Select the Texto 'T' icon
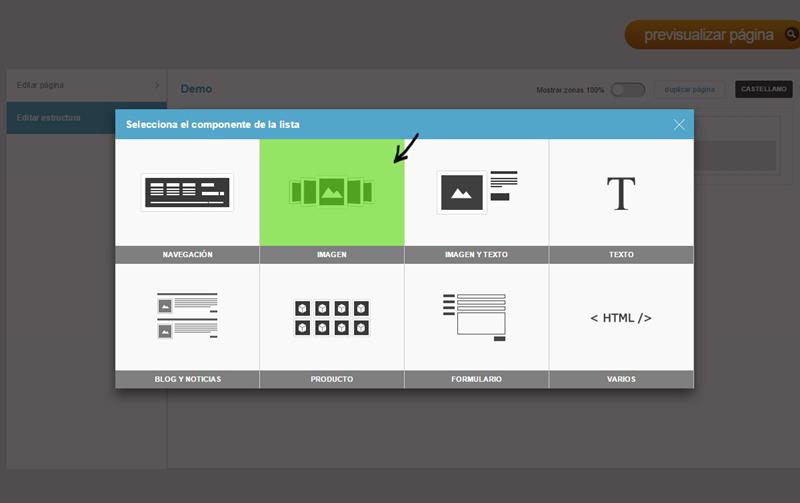 coord(621,193)
